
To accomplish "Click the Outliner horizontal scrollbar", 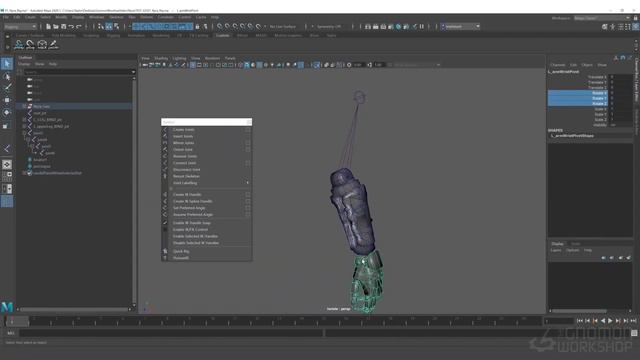I will pyautogui.click(x=74, y=309).
